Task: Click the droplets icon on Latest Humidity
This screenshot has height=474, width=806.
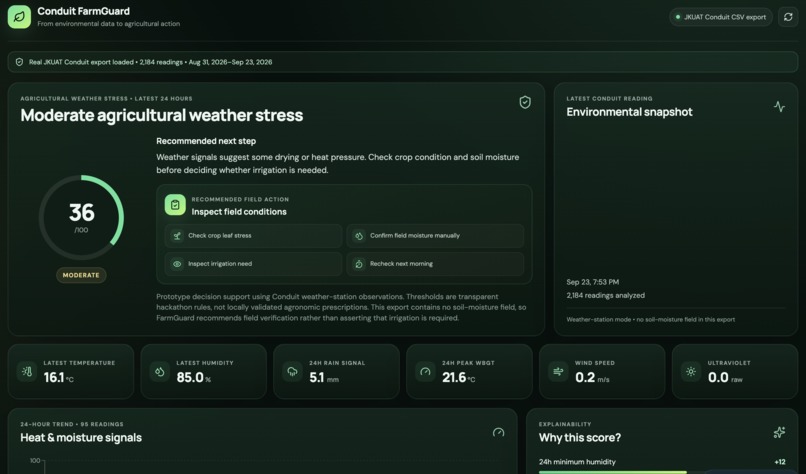Action: point(160,371)
